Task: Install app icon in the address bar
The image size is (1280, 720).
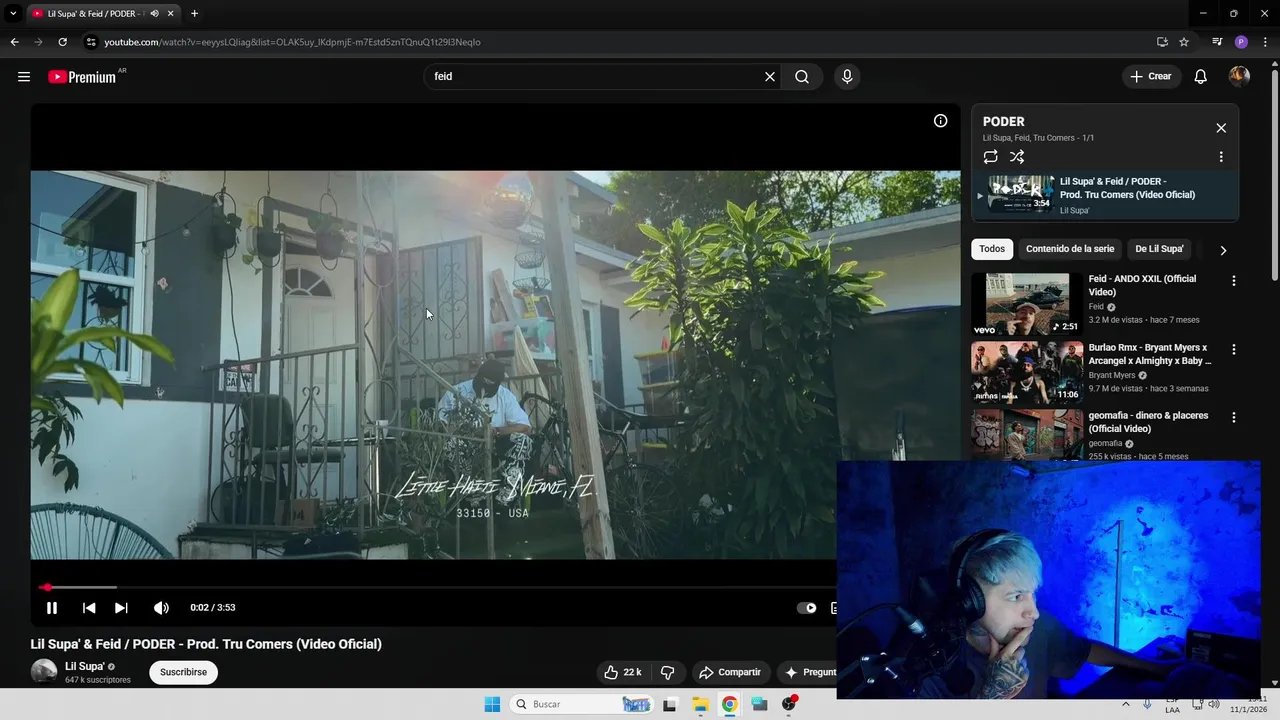Action: [x=1162, y=42]
